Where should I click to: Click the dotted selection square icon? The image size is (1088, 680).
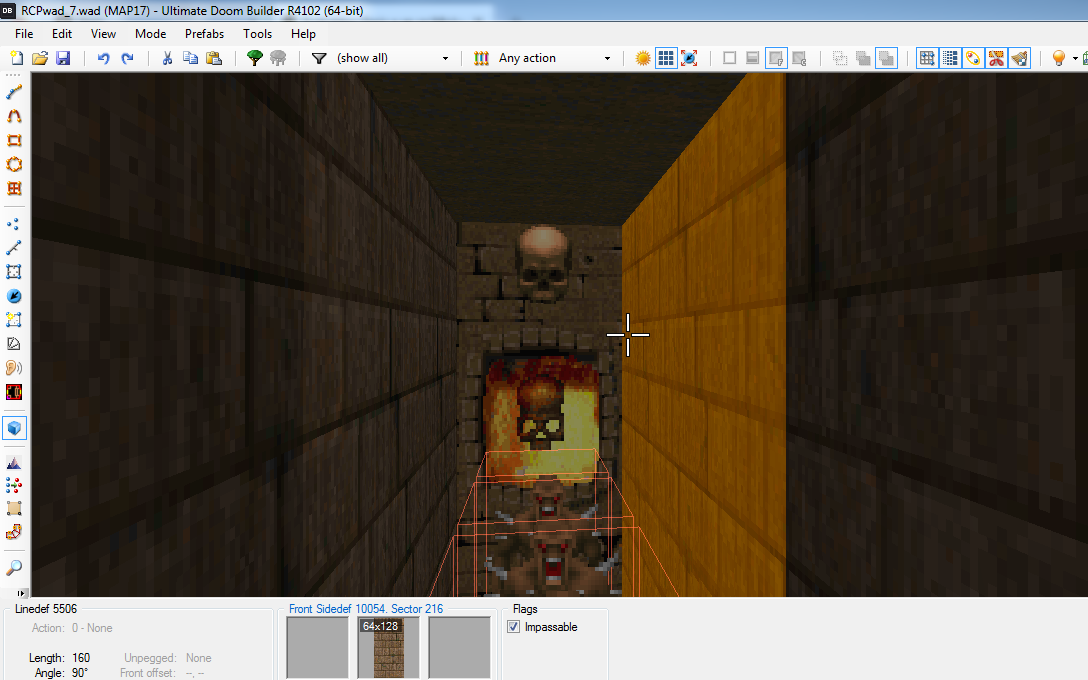[840, 58]
